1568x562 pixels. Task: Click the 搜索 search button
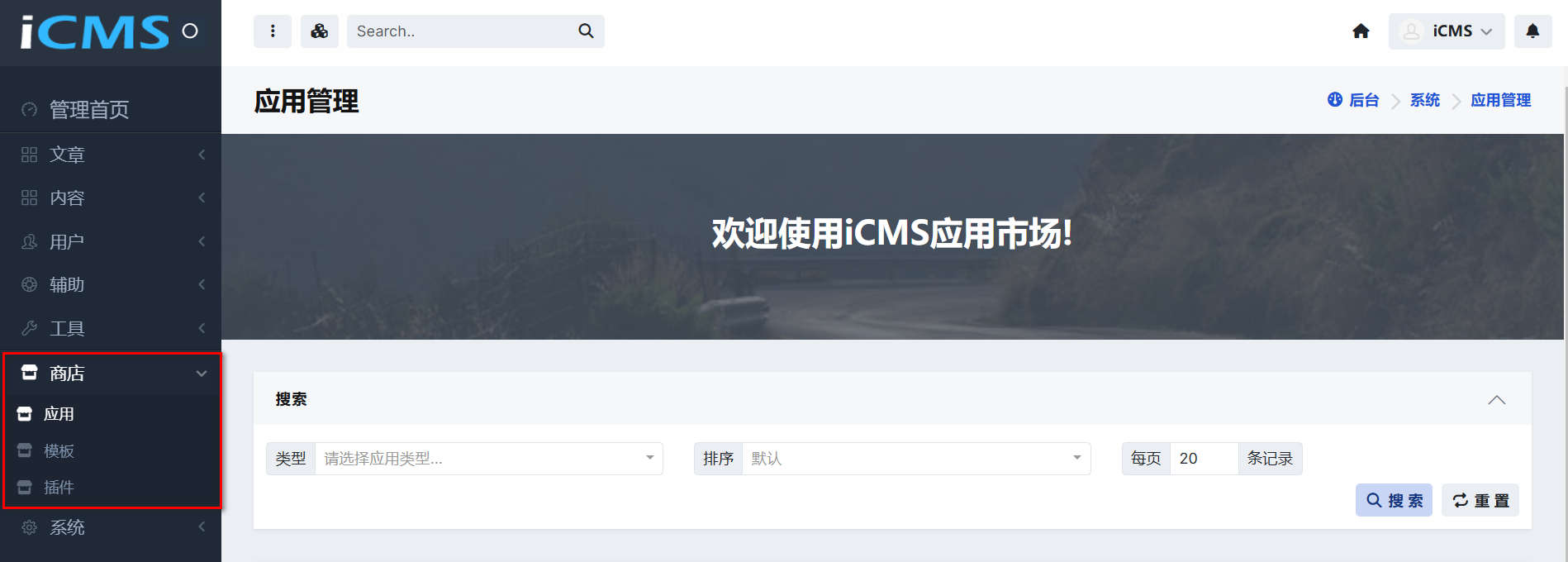click(1394, 500)
